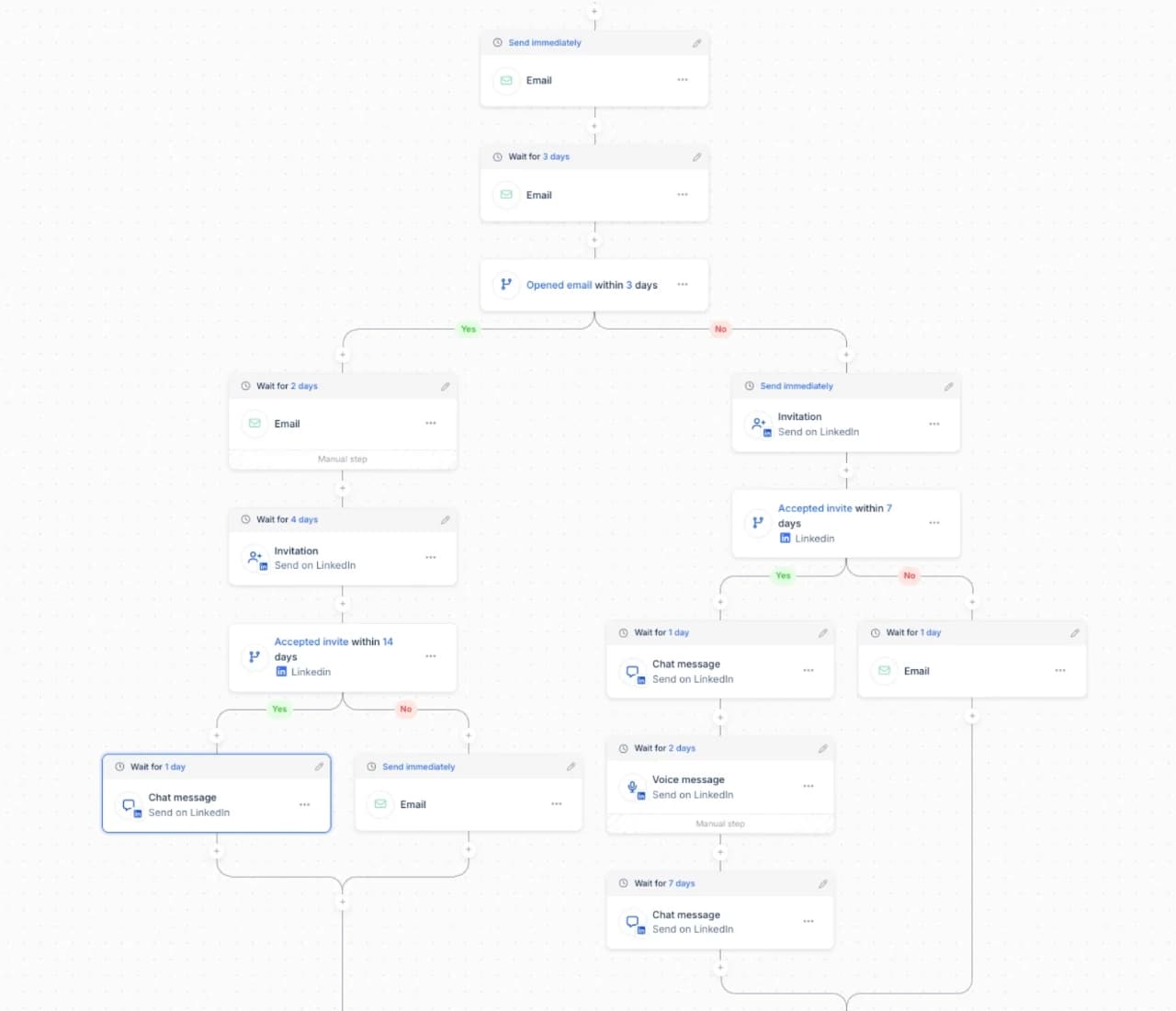Open the menu of Opened email condition
This screenshot has width=1176, height=1011.
click(x=683, y=285)
